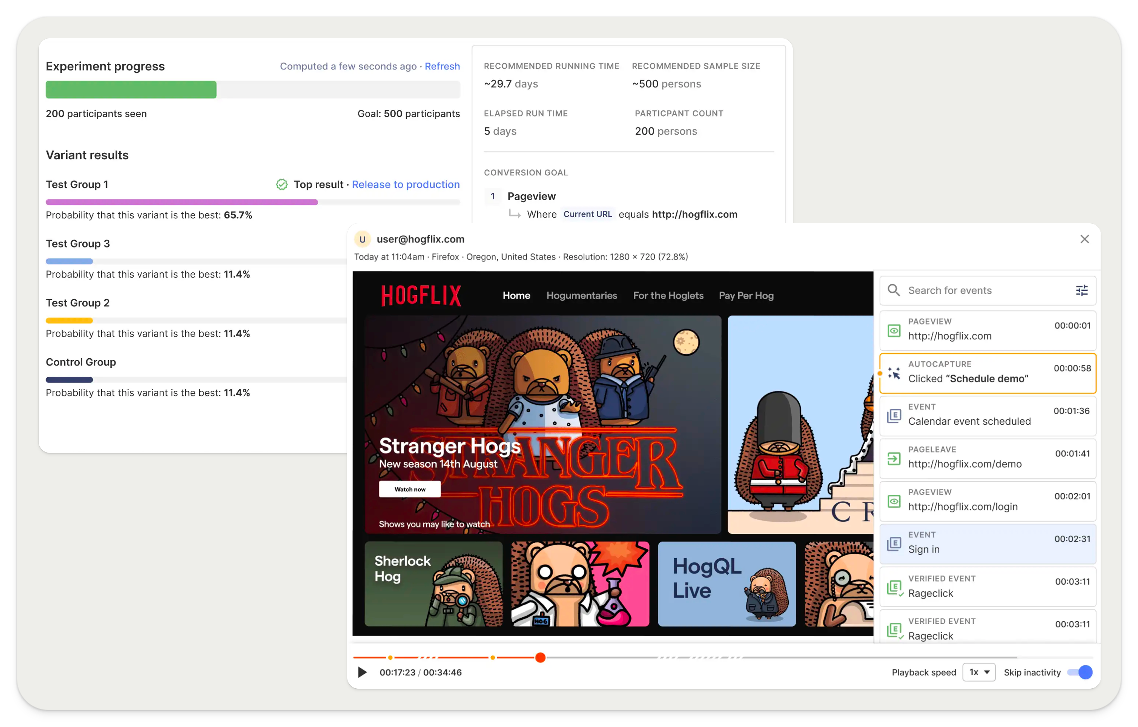Image resolution: width=1138 pixels, height=727 pixels.
Task: Select the autocapture cursor icon for Schedule demo
Action: pyautogui.click(x=894, y=373)
